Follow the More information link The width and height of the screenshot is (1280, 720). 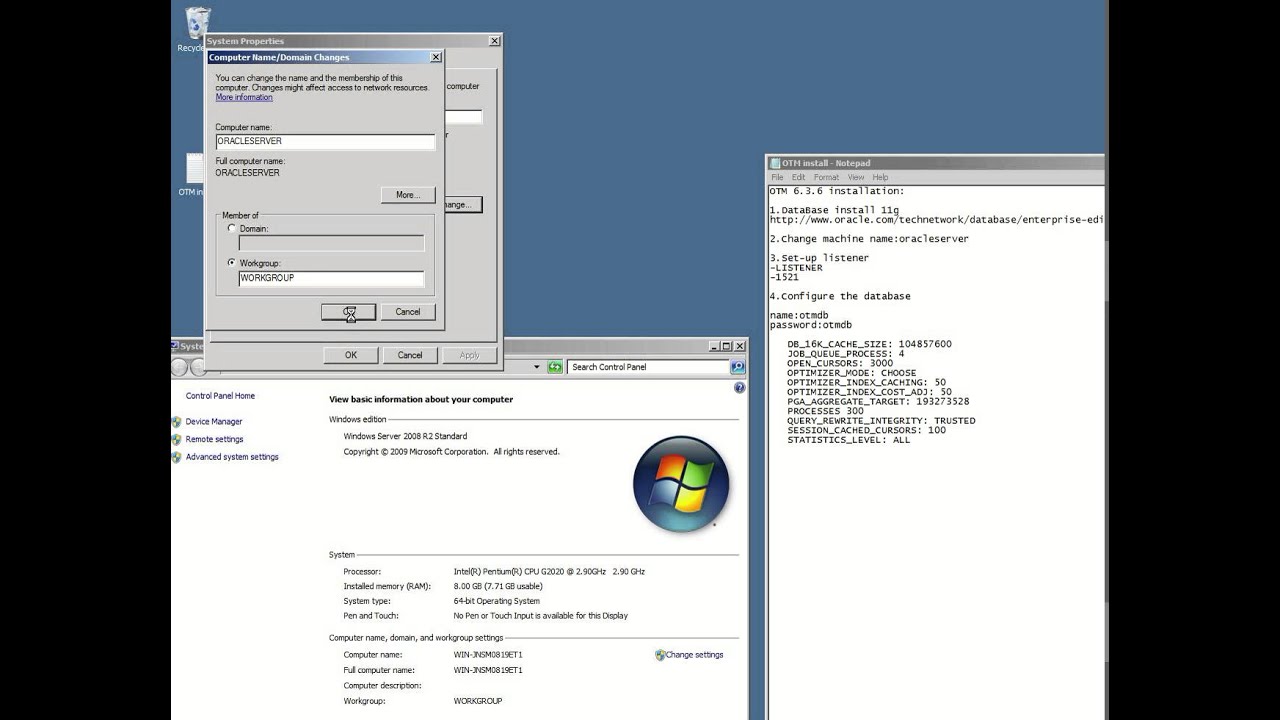(x=244, y=98)
